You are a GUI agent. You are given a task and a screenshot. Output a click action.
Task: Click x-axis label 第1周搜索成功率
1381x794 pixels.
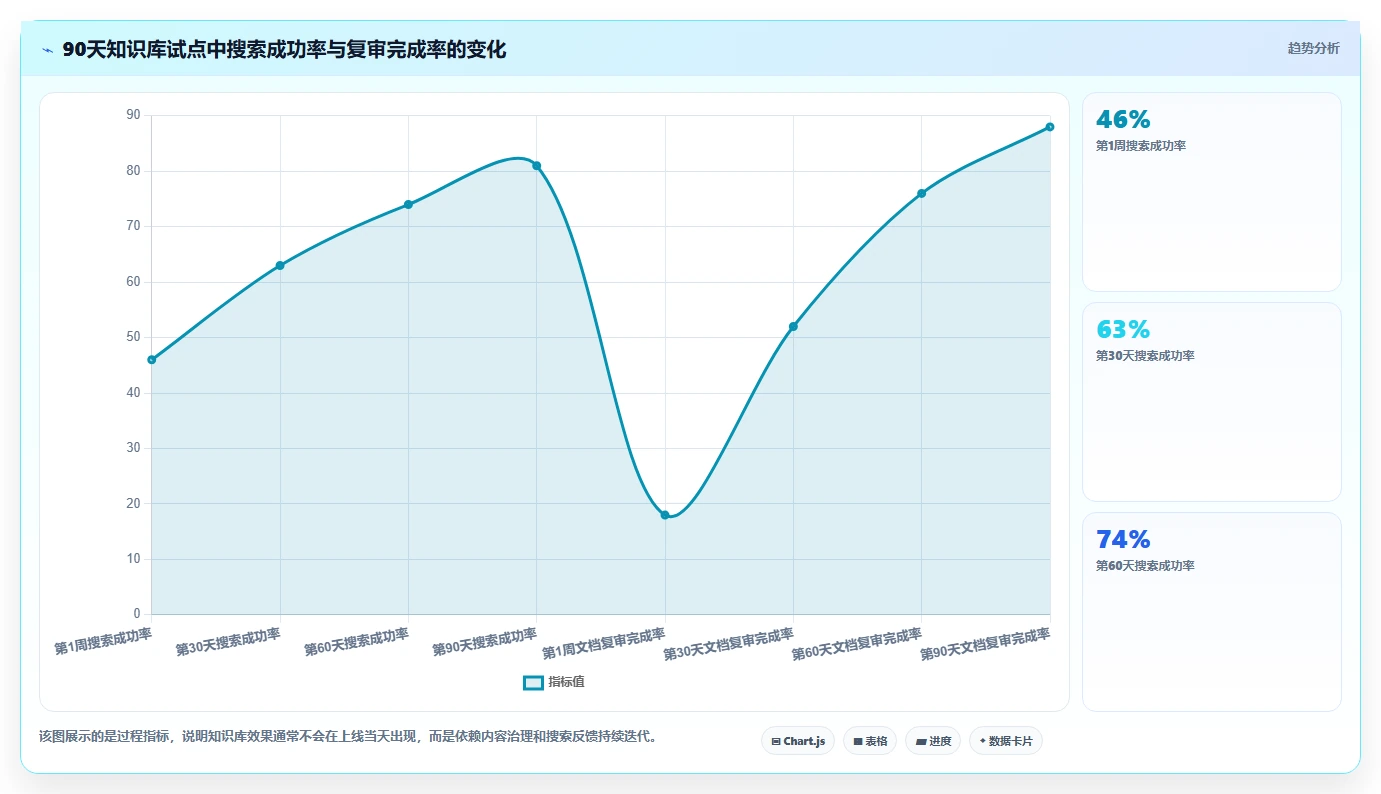103,641
